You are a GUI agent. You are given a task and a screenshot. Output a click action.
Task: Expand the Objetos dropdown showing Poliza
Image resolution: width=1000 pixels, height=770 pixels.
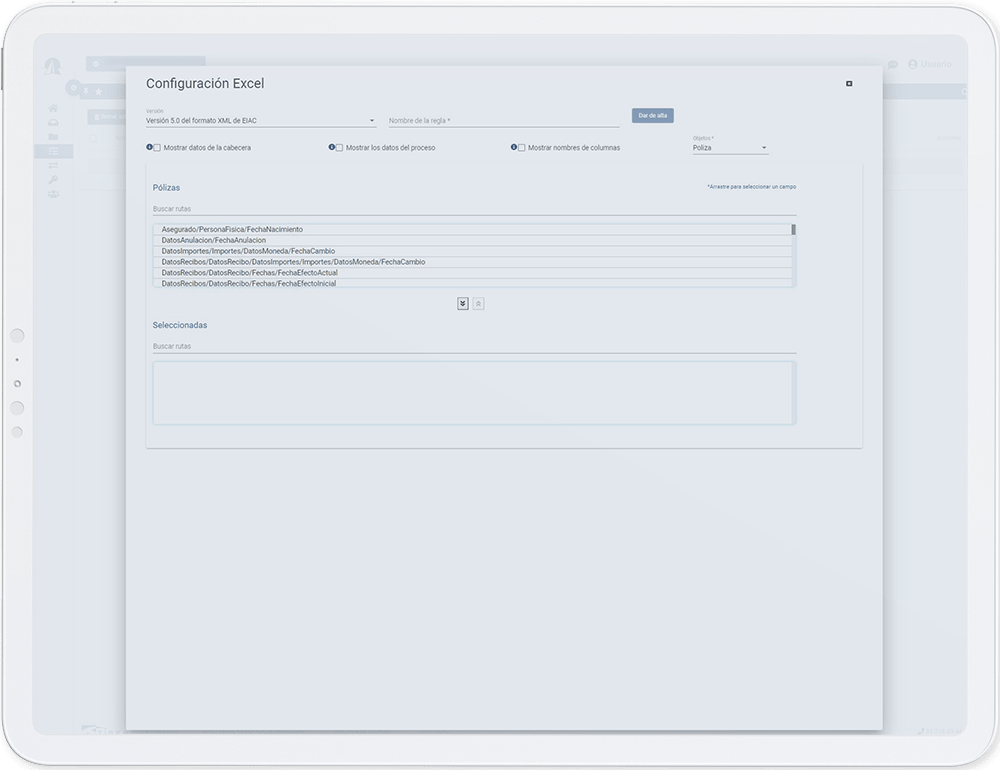(x=730, y=148)
